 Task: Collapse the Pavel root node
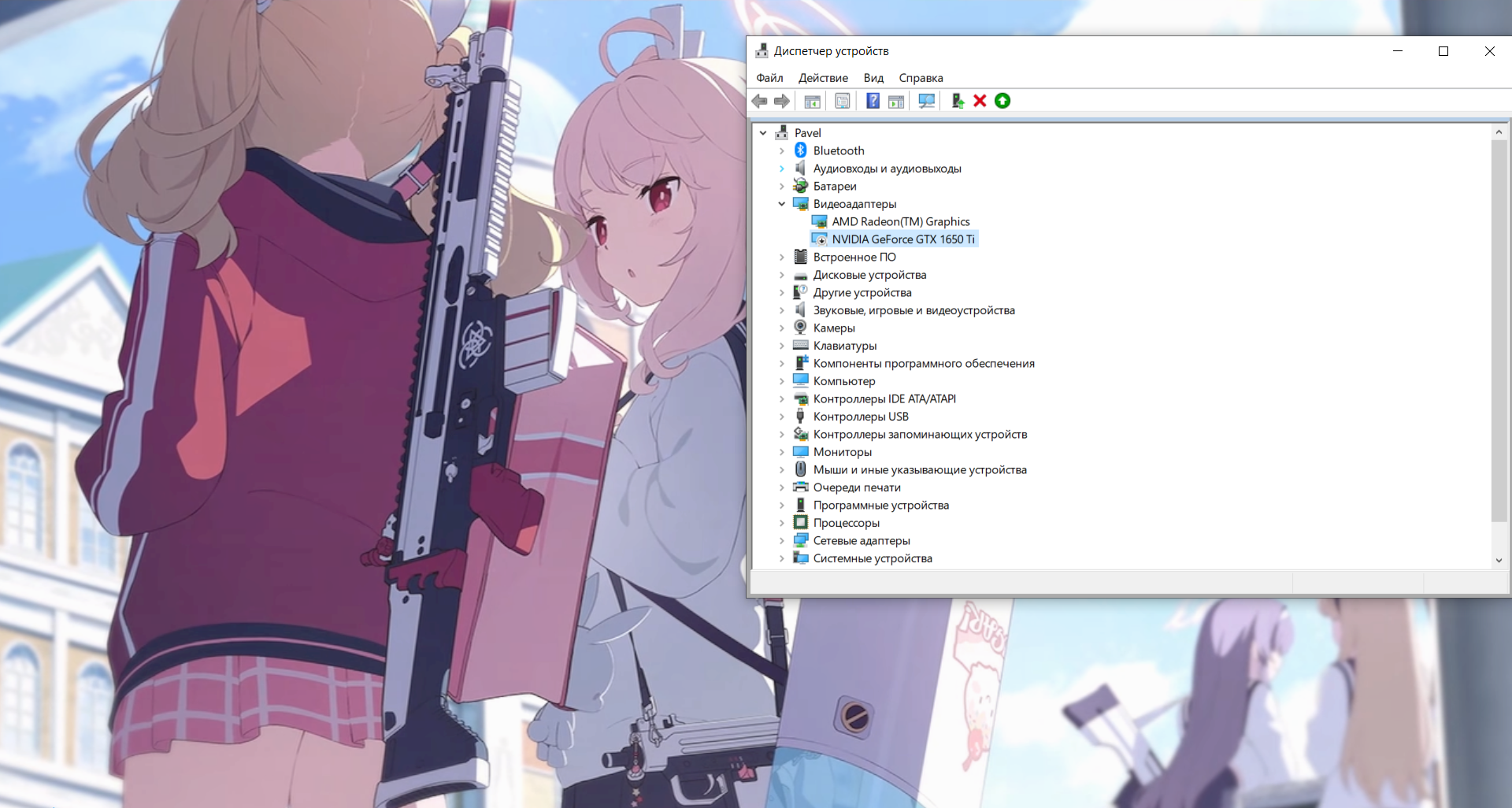click(763, 133)
